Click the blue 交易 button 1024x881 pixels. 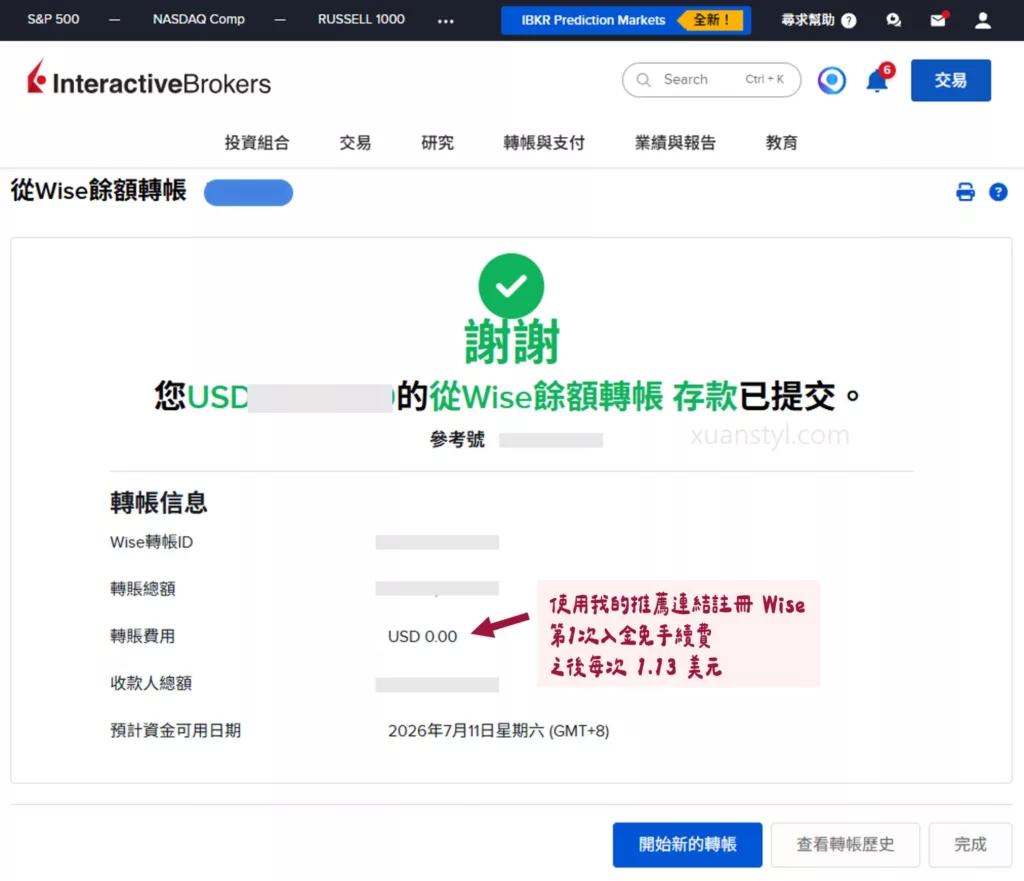951,80
